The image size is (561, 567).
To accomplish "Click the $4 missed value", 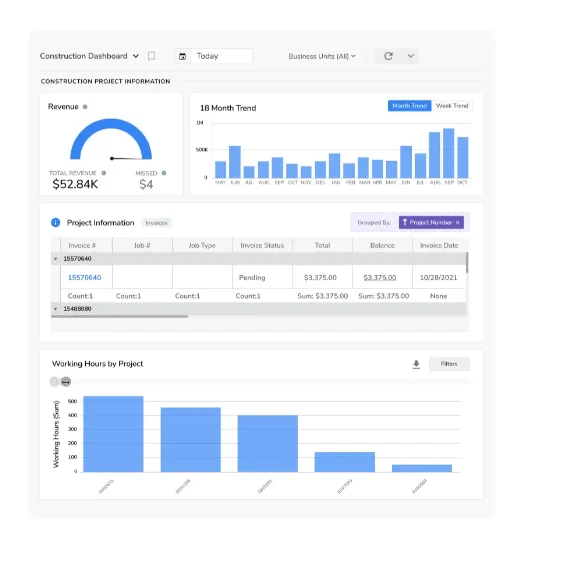I will coord(146,184).
